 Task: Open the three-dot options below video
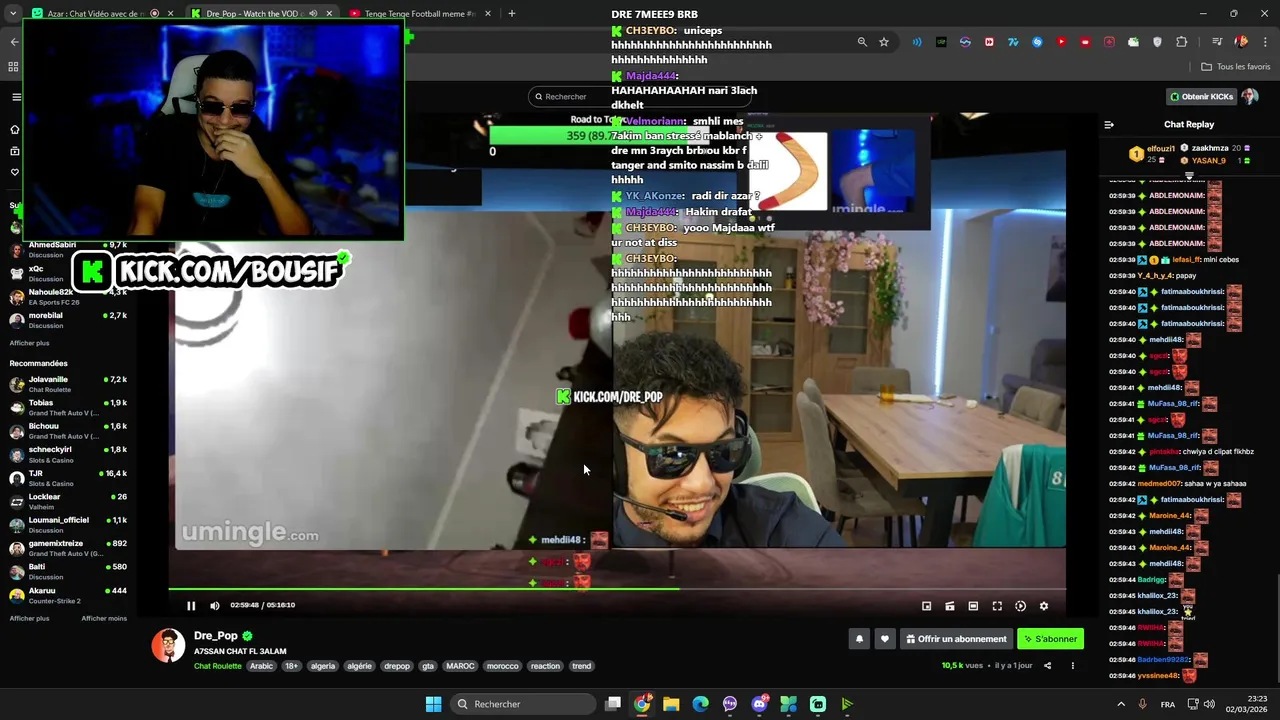pos(1072,666)
